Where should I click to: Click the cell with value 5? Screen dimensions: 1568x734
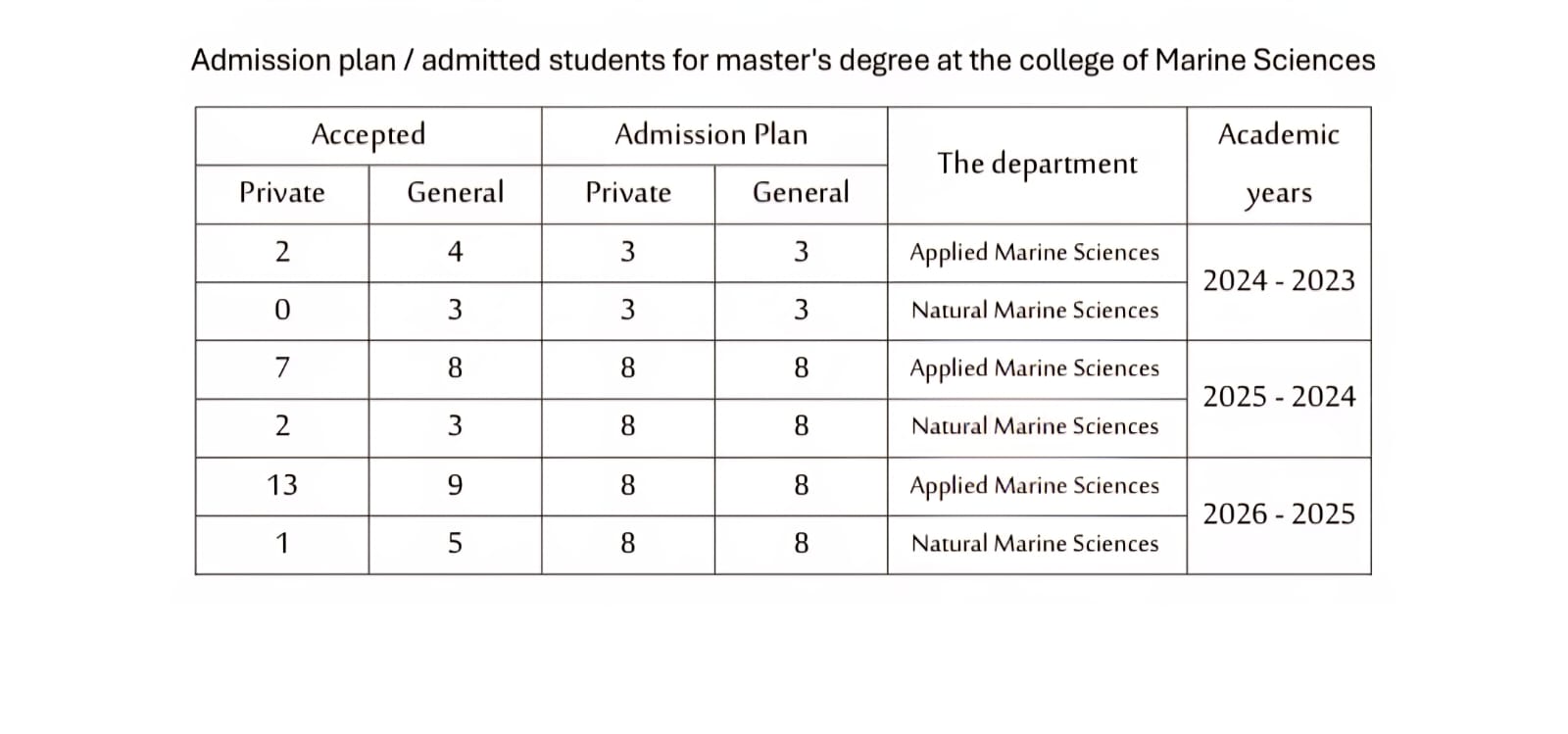(455, 543)
